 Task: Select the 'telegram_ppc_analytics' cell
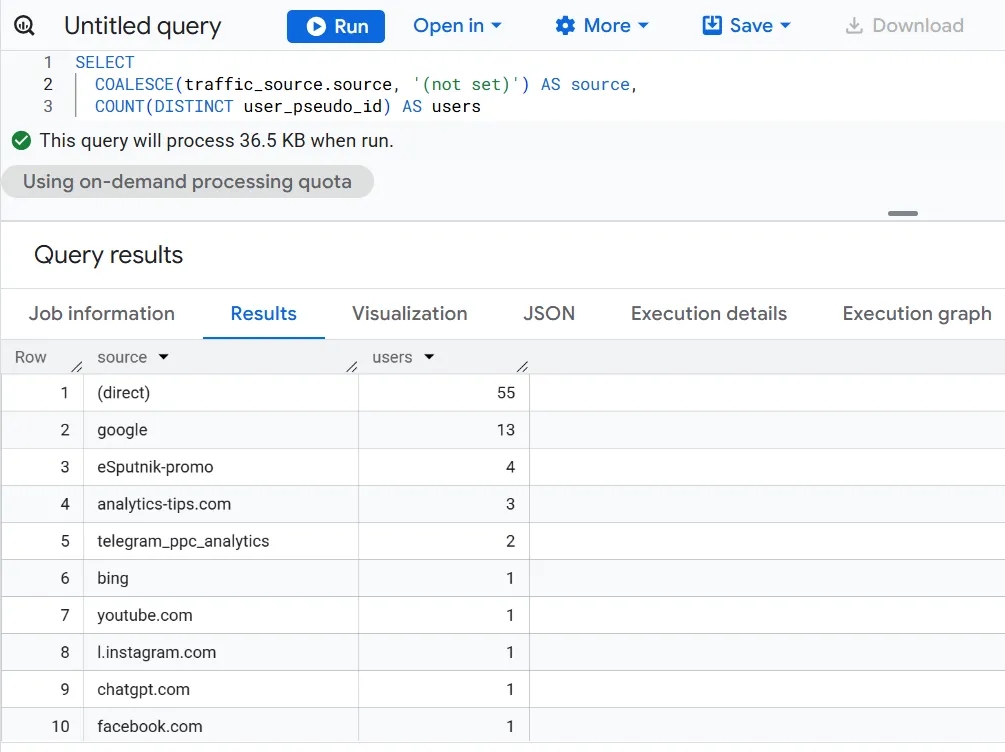pos(220,542)
